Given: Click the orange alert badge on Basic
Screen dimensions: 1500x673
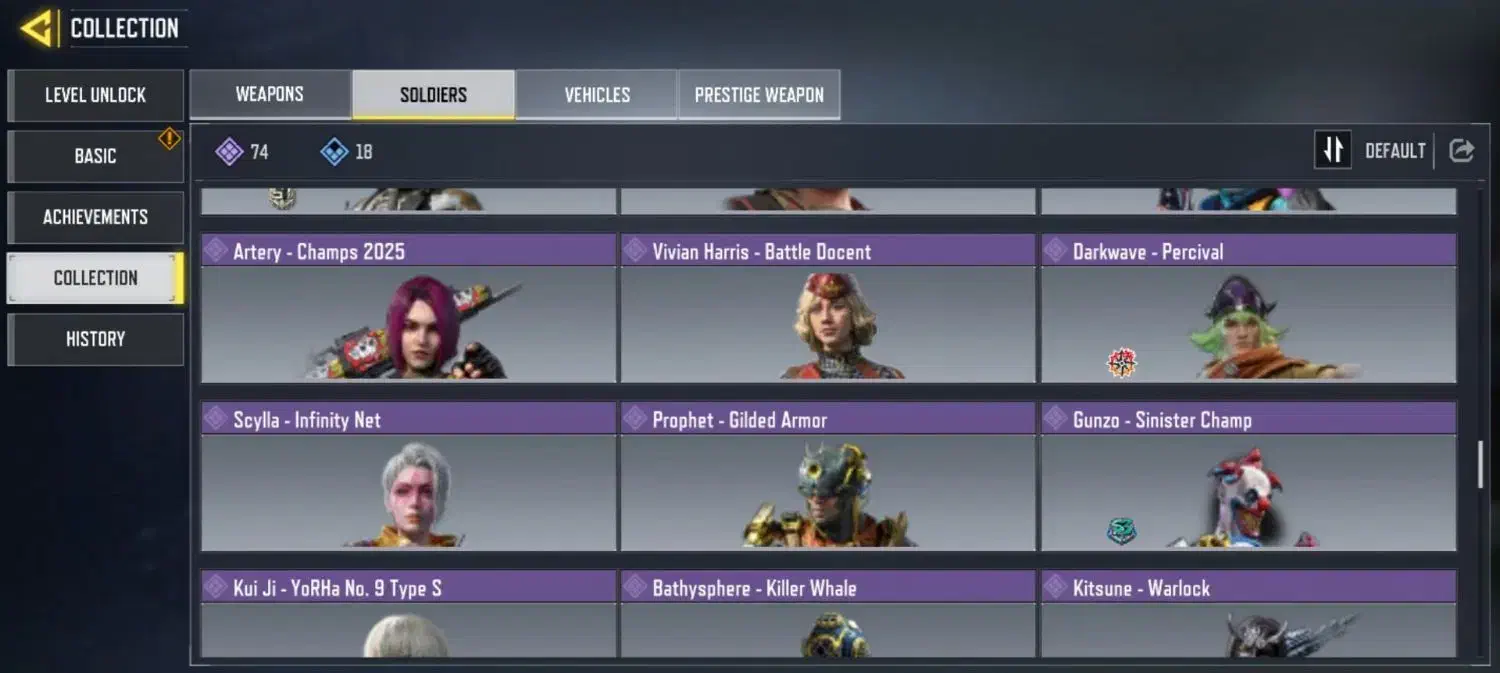Looking at the screenshot, I should 170,138.
